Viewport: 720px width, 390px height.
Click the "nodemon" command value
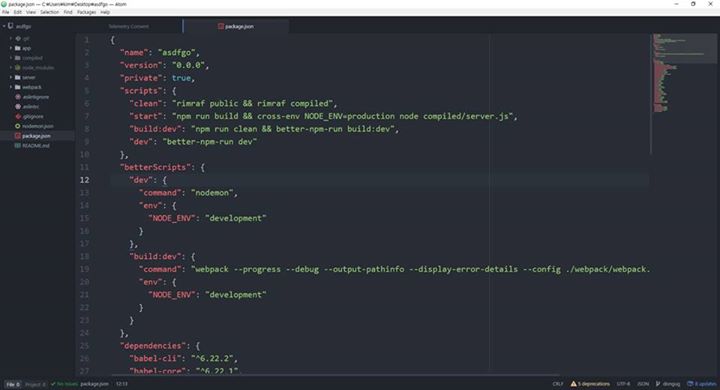click(x=212, y=193)
